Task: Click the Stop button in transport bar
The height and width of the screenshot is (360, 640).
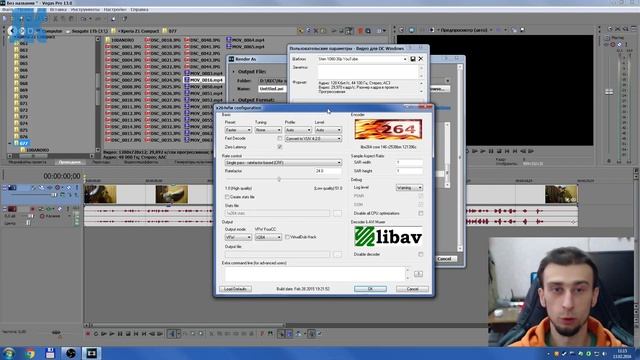Action: (x=128, y=333)
